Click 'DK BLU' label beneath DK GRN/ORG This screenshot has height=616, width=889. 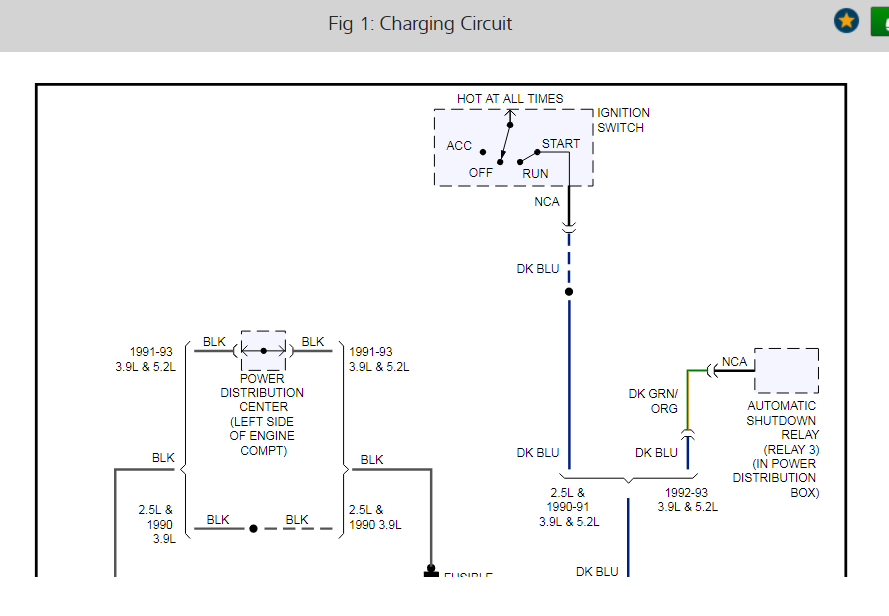tap(656, 453)
